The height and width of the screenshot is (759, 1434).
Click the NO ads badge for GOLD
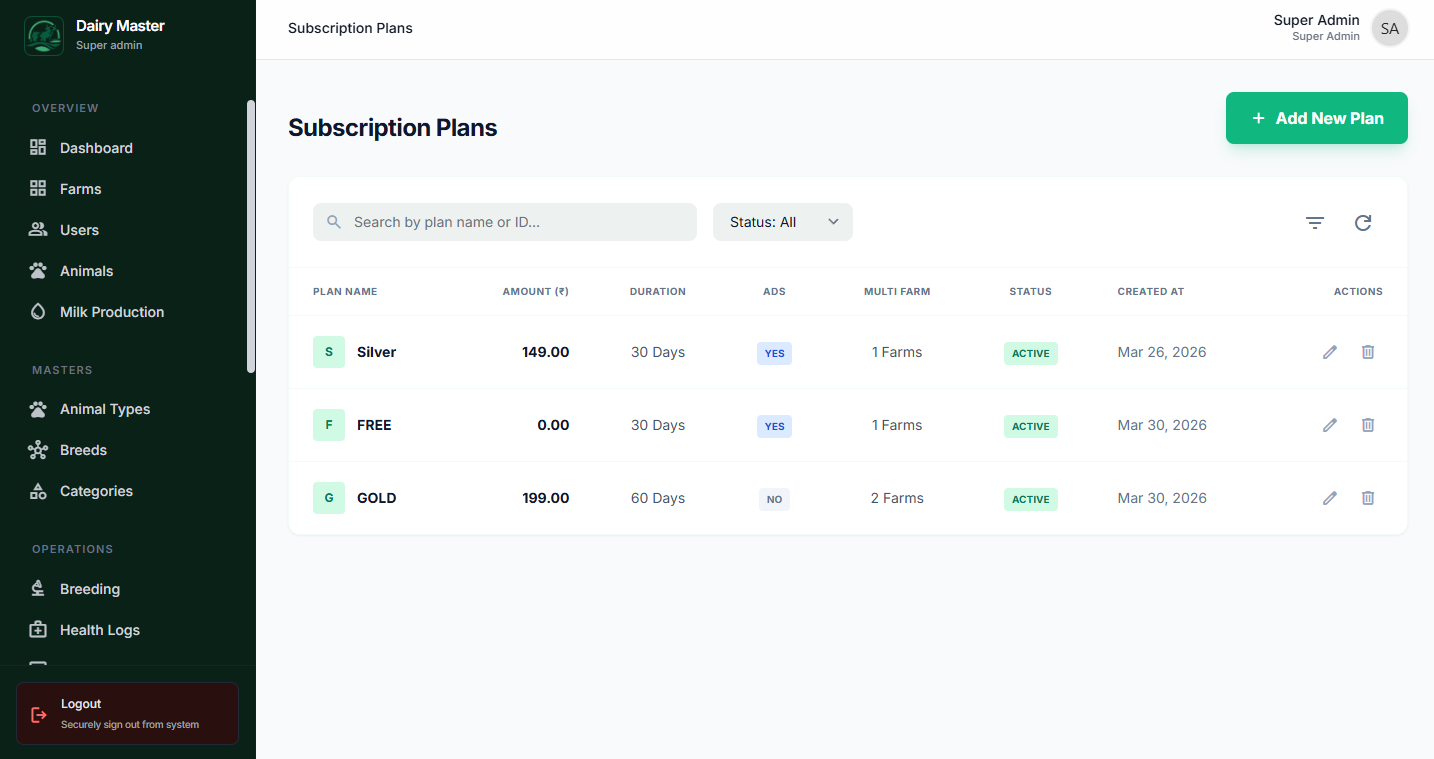[x=774, y=498]
